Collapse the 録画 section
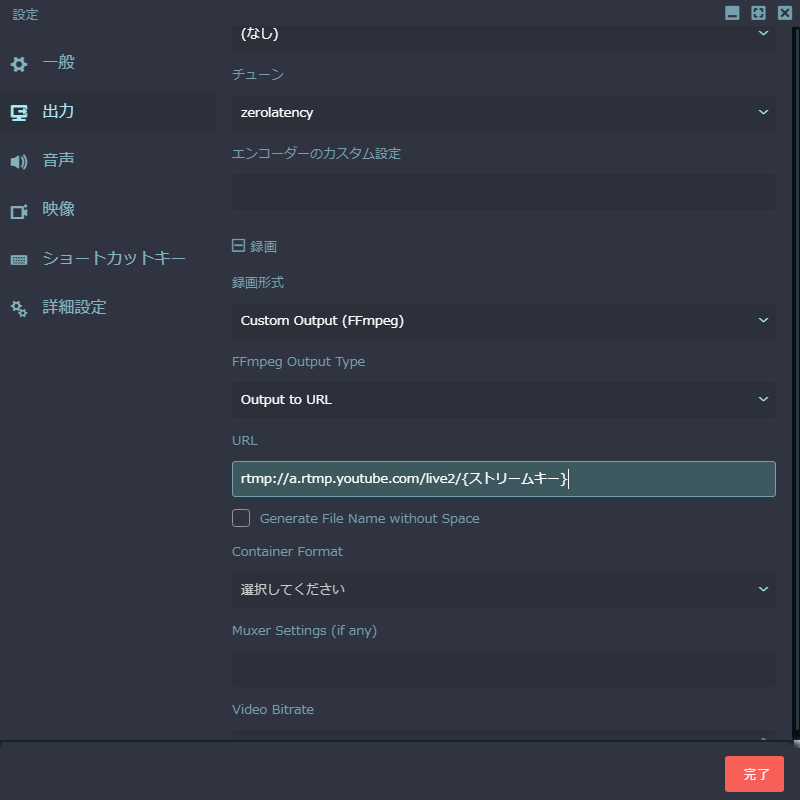The height and width of the screenshot is (800, 800). pyautogui.click(x=238, y=246)
